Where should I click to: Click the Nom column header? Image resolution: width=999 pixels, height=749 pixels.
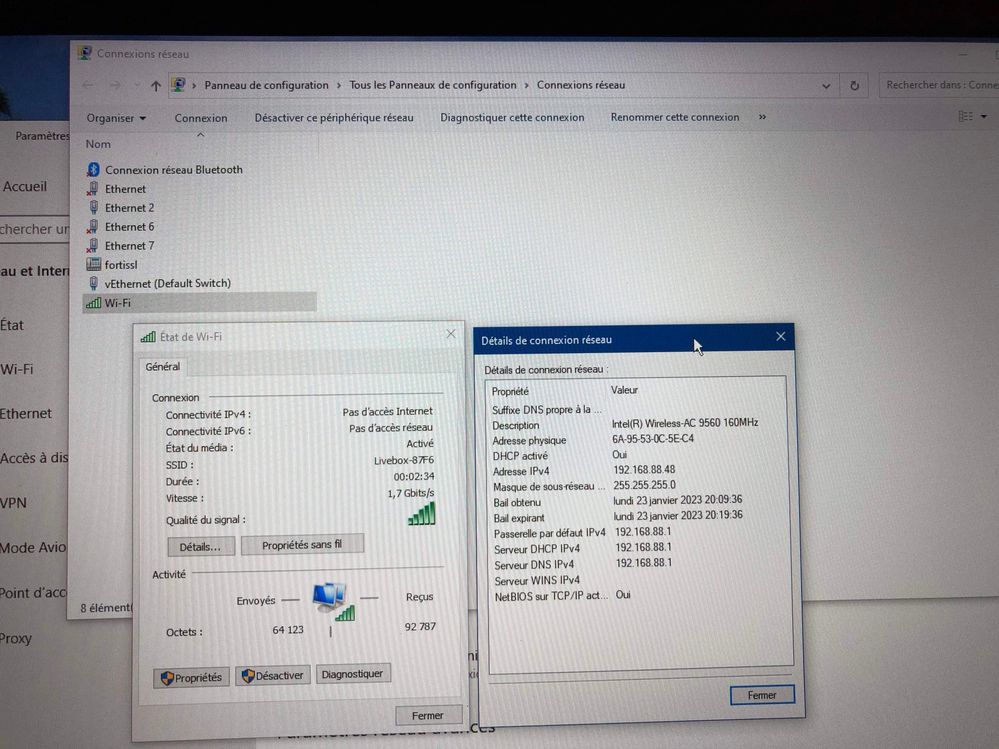pos(98,144)
